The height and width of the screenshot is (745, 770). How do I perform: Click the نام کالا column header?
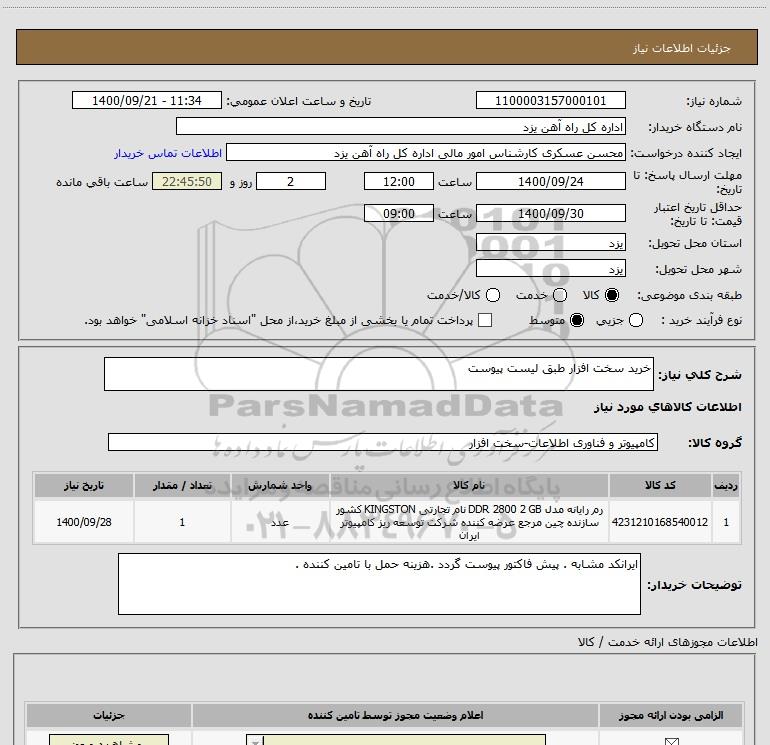coord(469,486)
